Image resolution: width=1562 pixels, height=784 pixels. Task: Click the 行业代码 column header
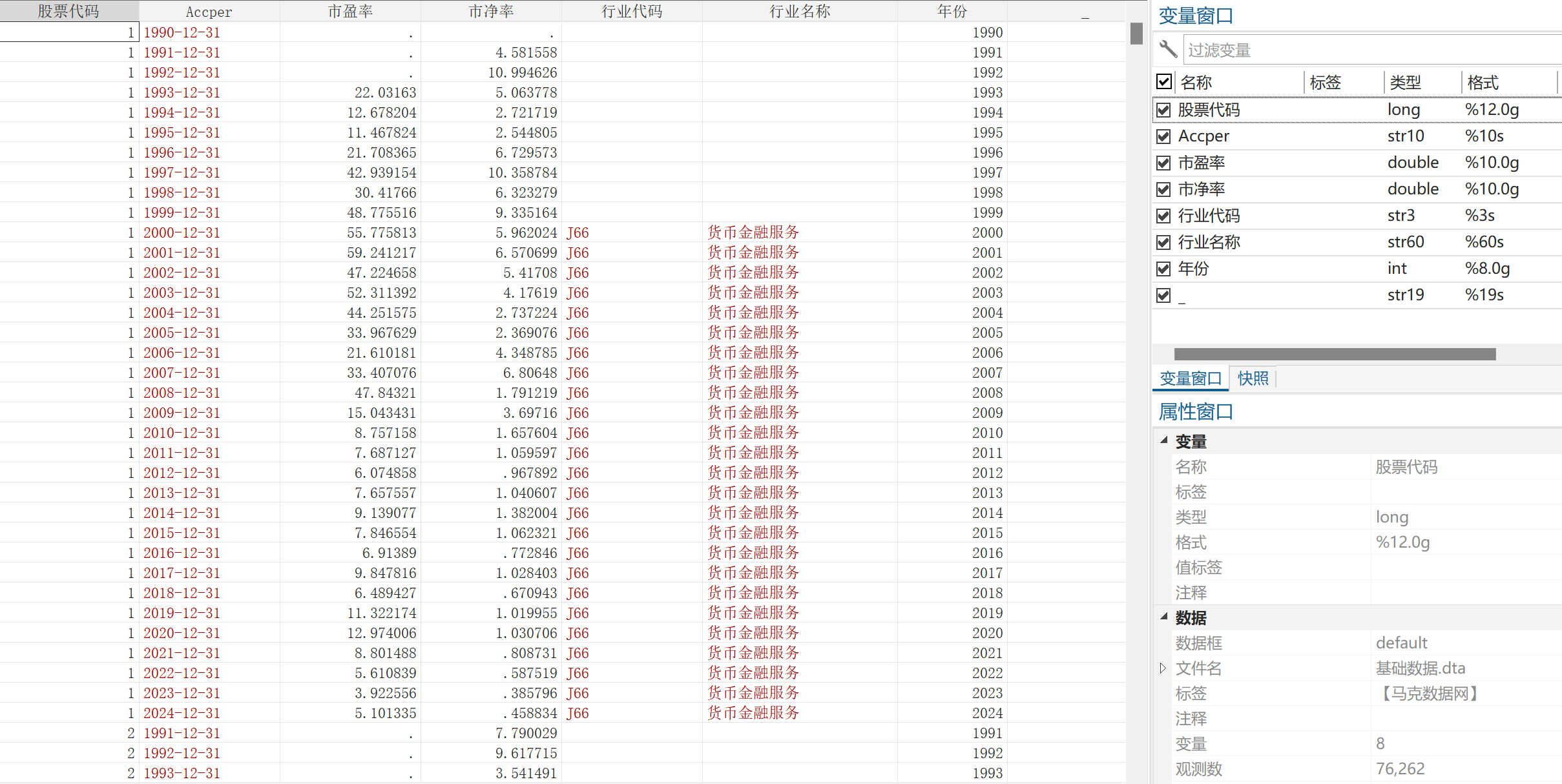click(631, 11)
